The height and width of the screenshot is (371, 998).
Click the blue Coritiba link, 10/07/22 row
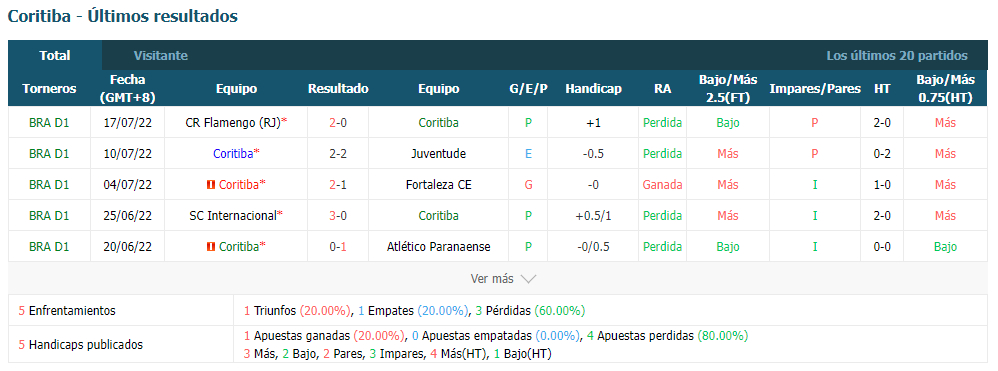pyautogui.click(x=233, y=153)
